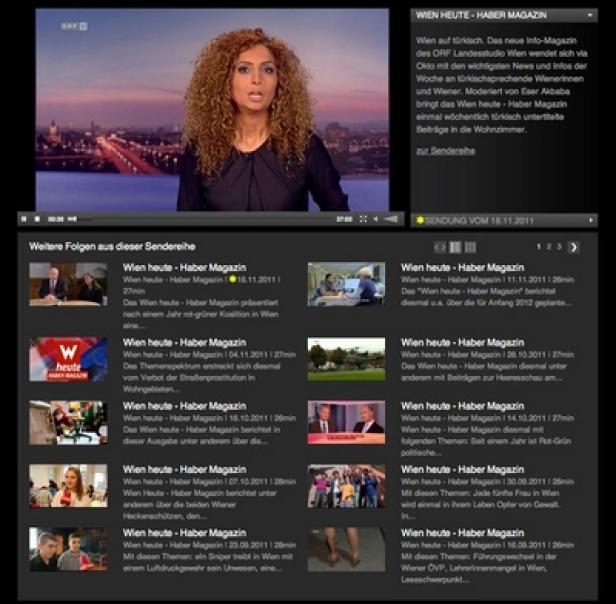The height and width of the screenshot is (604, 616).
Task: Open the embed code icon
Action: click(440, 247)
